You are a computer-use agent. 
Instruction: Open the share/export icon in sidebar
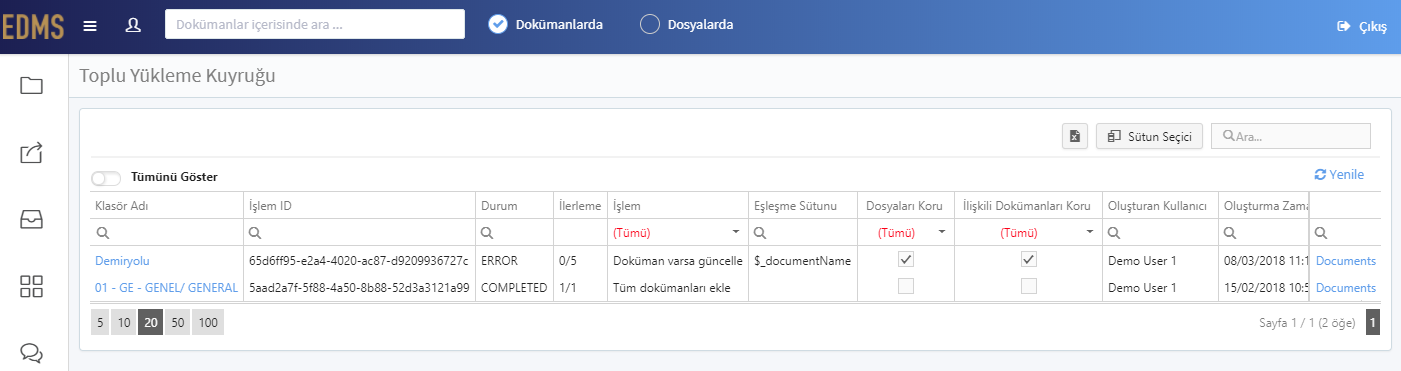pyautogui.click(x=32, y=153)
